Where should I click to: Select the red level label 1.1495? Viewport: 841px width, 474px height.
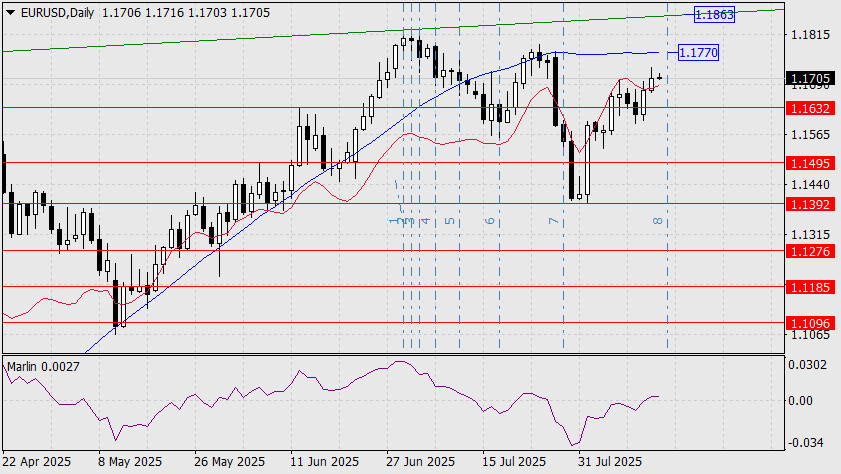pyautogui.click(x=810, y=163)
